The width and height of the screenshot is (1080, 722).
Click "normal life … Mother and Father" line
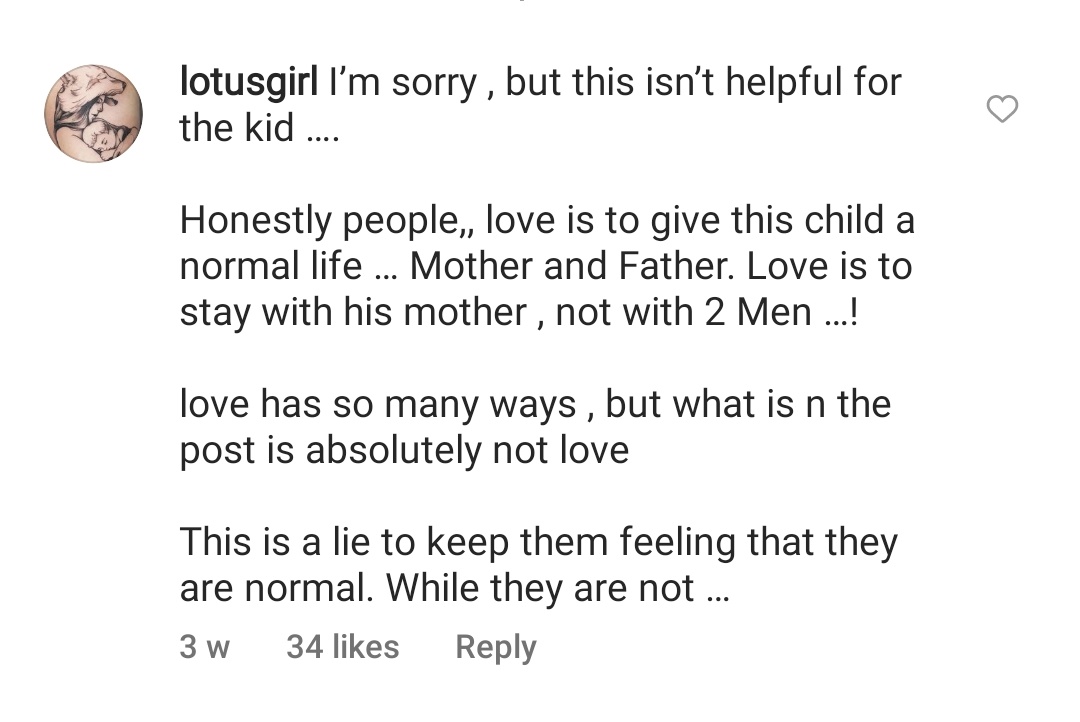click(546, 267)
